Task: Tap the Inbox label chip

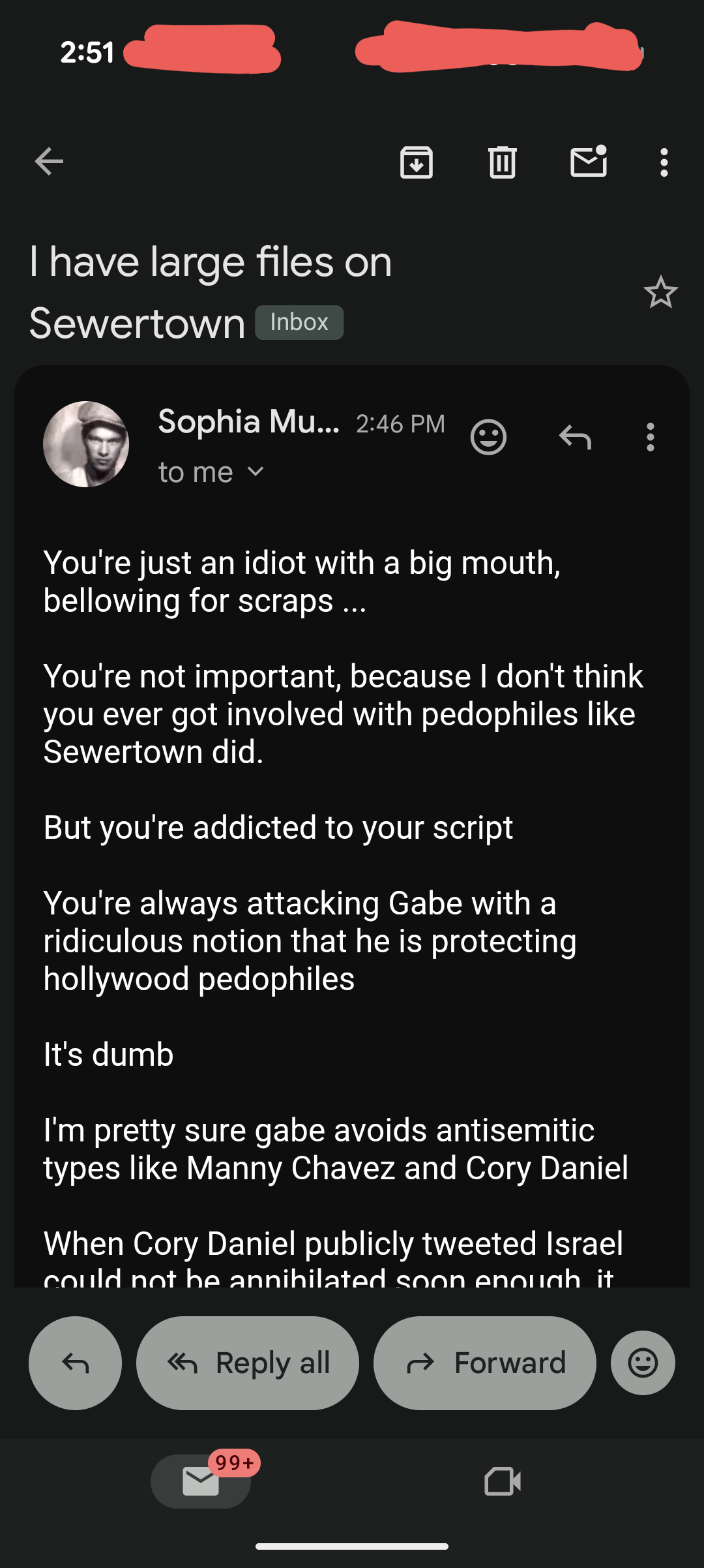Action: pos(299,323)
